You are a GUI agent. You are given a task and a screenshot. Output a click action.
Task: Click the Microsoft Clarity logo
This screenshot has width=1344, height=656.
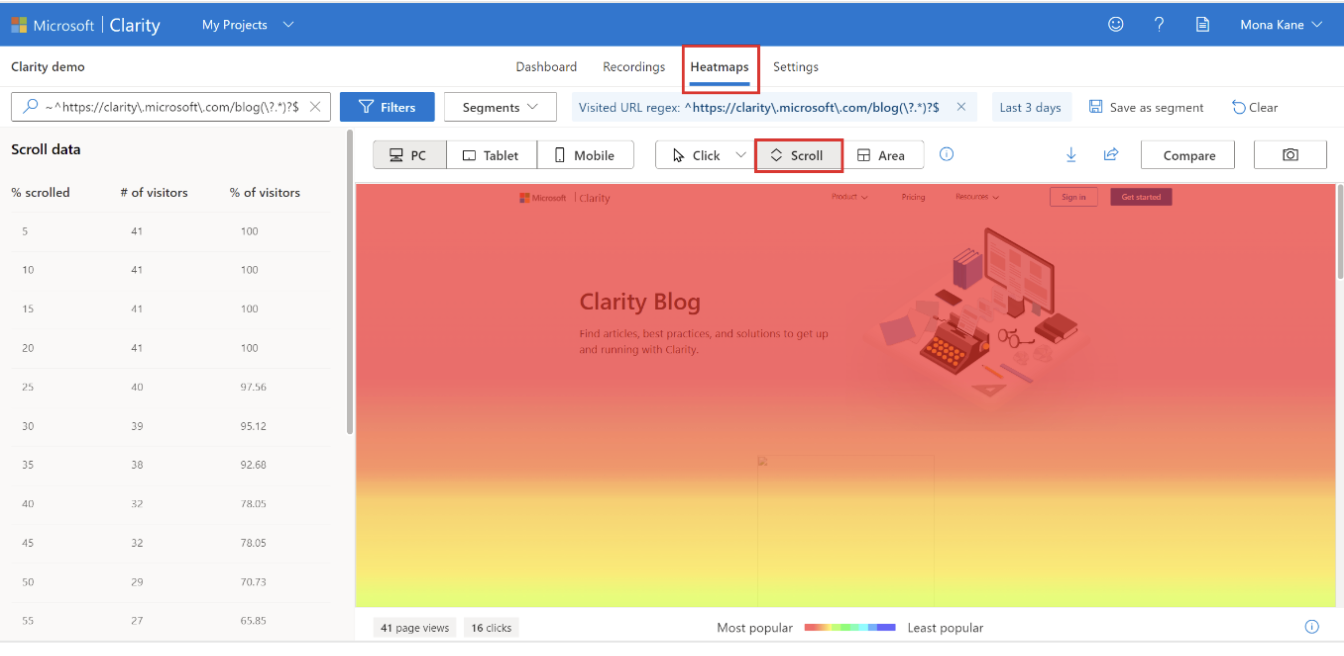(x=85, y=25)
